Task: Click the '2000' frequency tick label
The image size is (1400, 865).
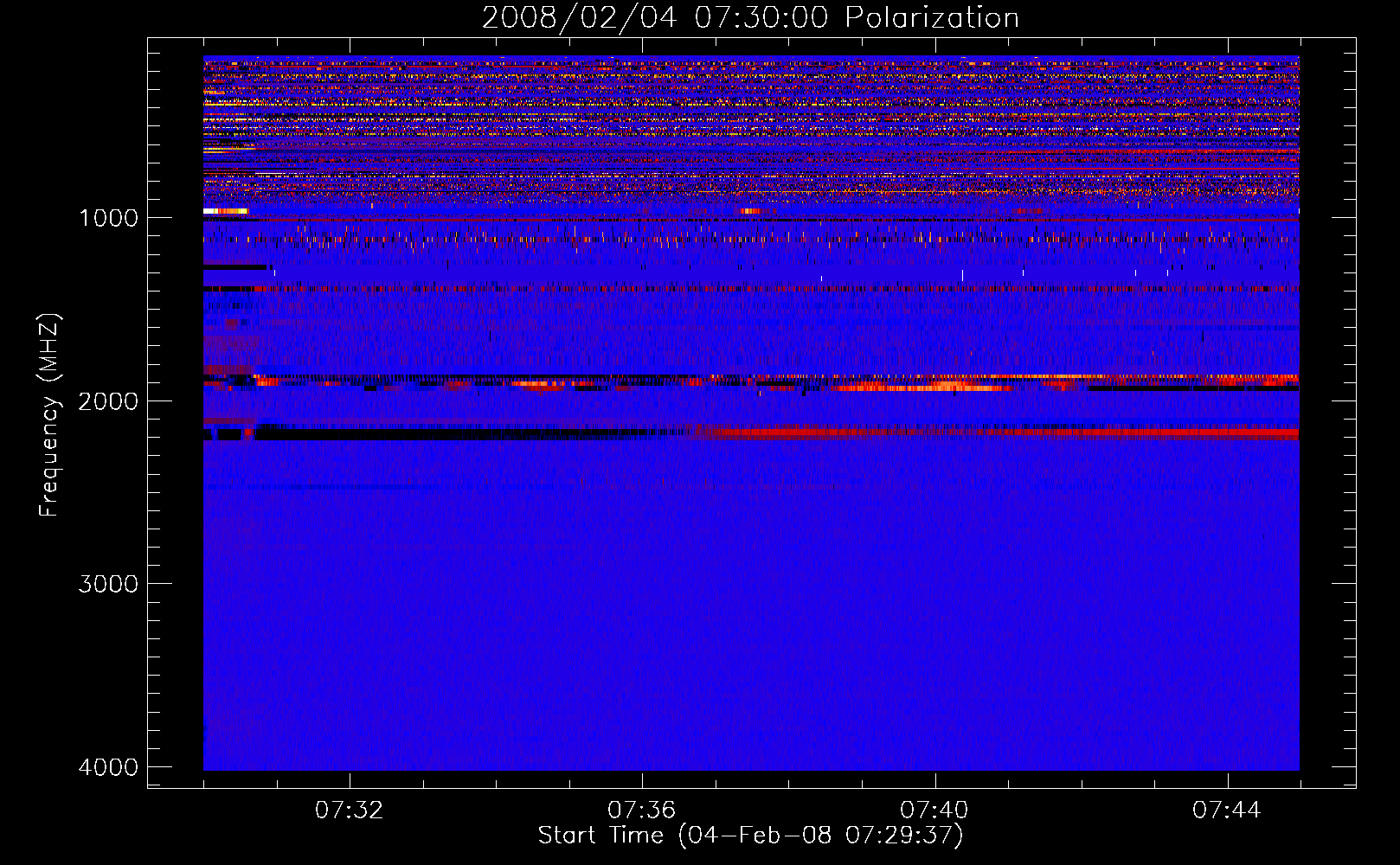Action: 108,400
